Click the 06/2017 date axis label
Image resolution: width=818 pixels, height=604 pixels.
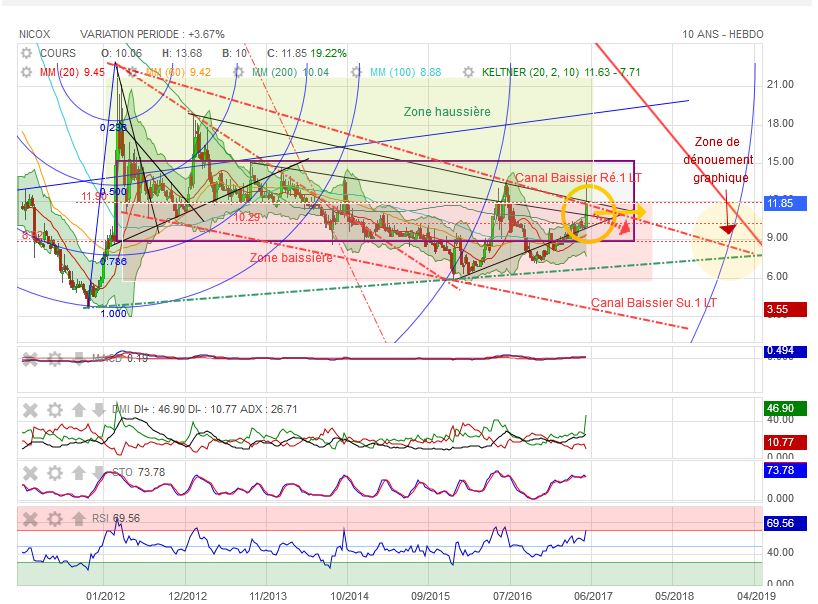pos(593,596)
